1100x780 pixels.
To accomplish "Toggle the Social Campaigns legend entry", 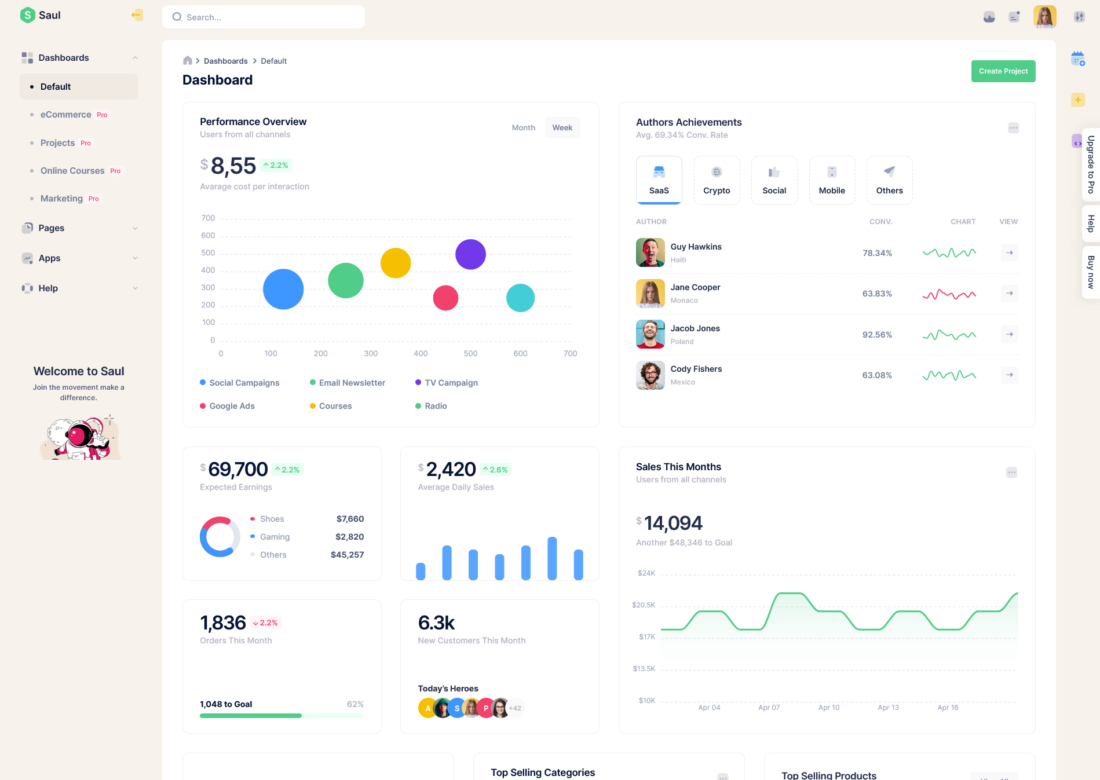I will [x=240, y=382].
